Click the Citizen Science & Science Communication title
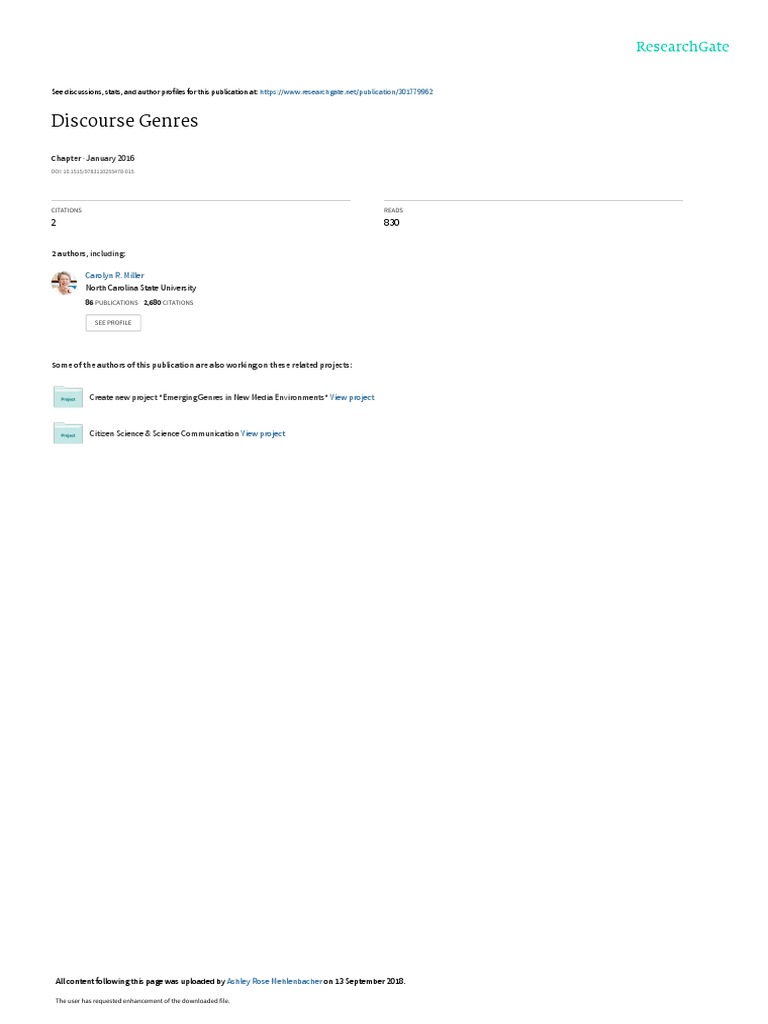 (164, 434)
